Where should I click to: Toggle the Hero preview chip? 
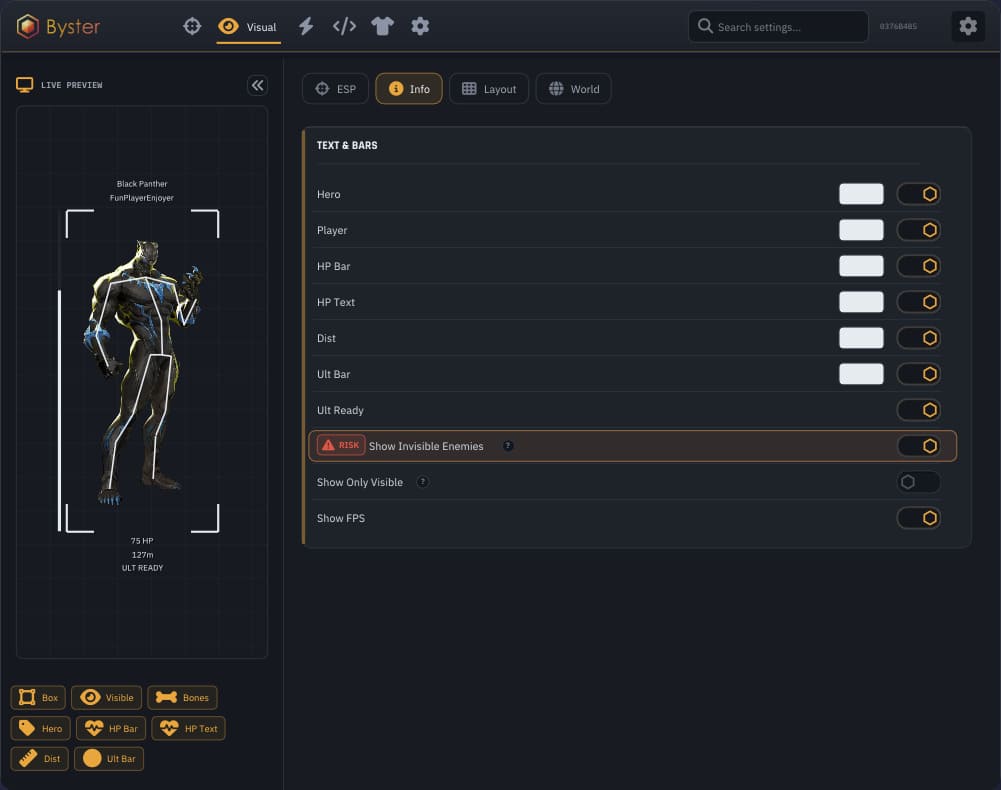40,728
